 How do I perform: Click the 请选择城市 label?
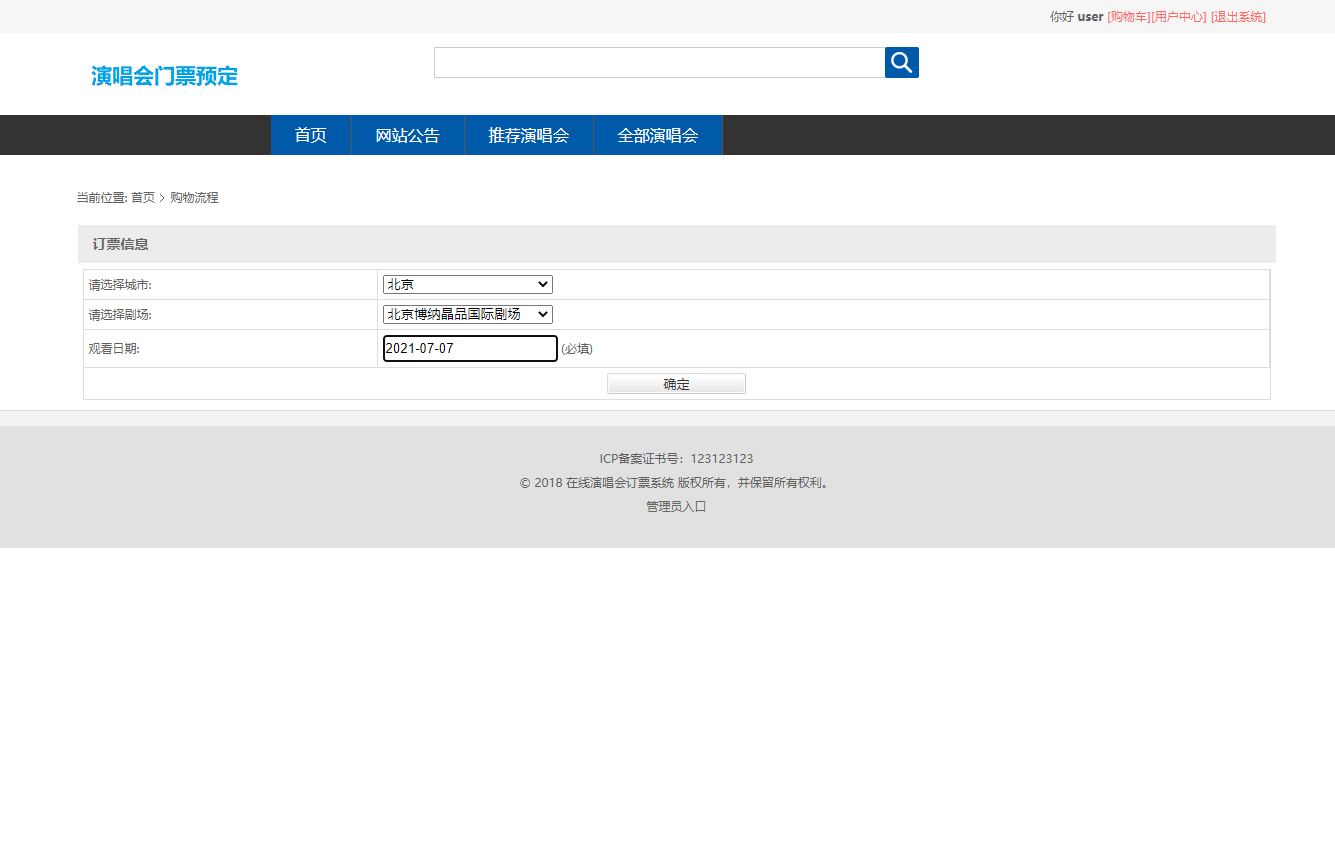pyautogui.click(x=120, y=285)
